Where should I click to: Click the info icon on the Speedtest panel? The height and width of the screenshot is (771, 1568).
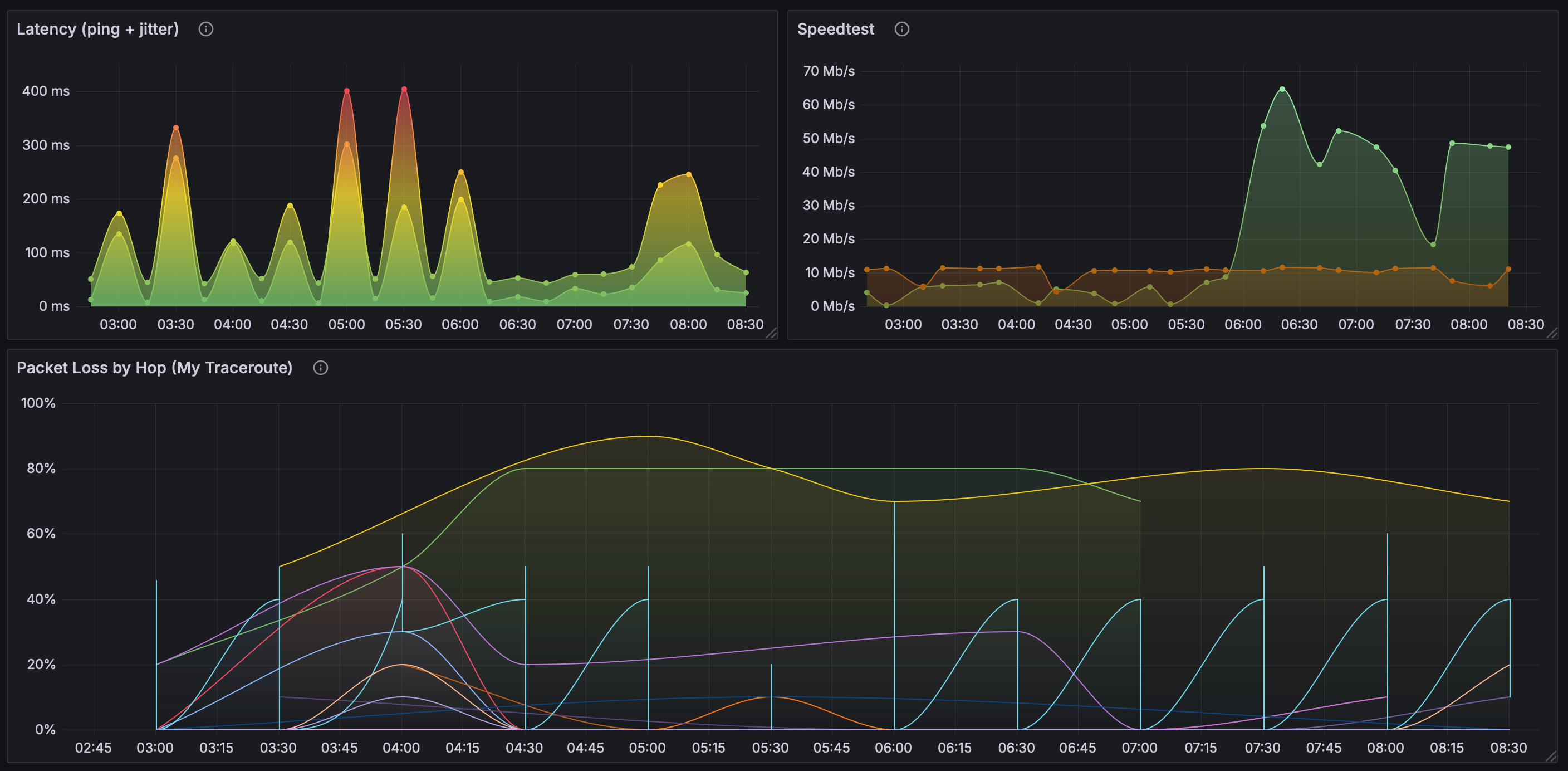point(902,28)
